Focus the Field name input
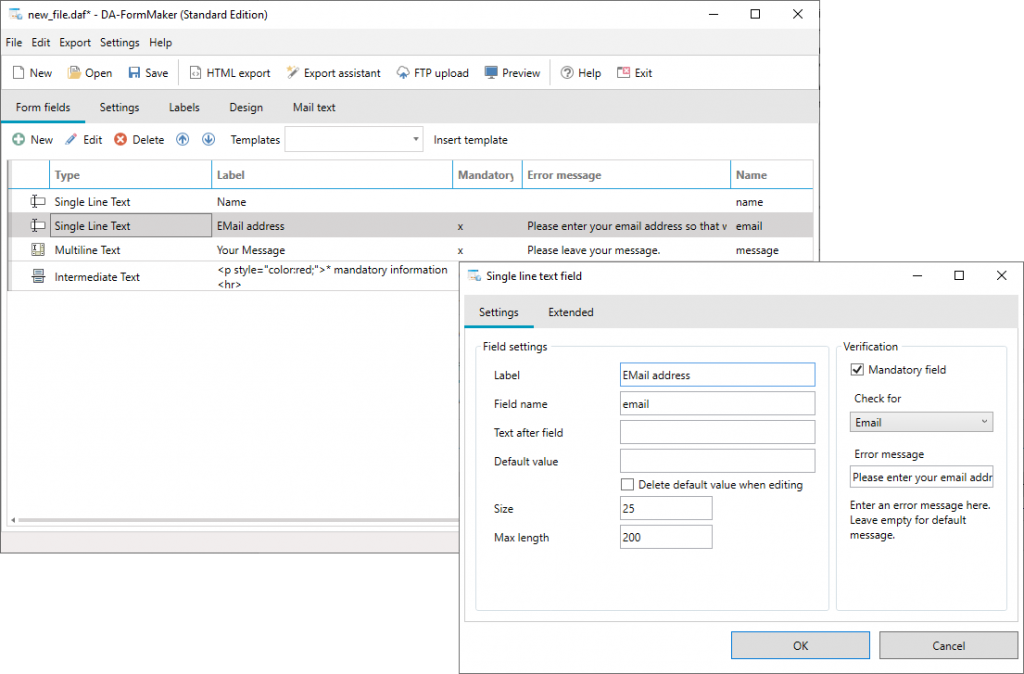The width and height of the screenshot is (1024, 674). click(x=718, y=404)
